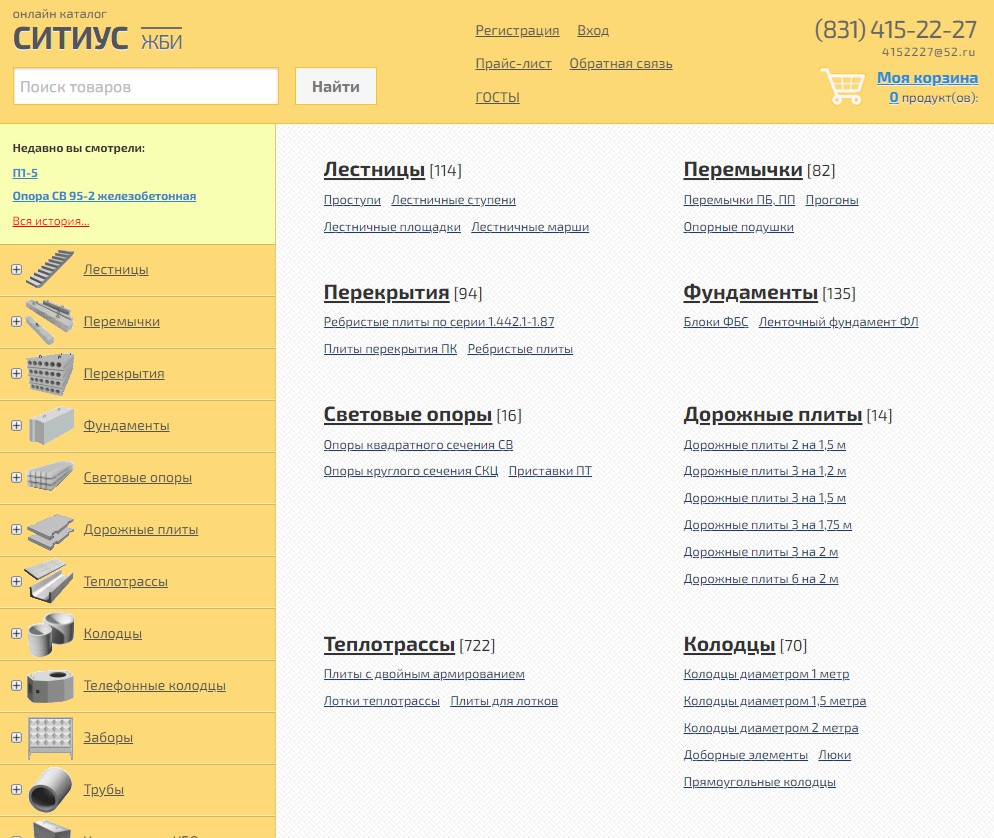Open Дорожные плиты 3 на 1,75 м
Screen dimensions: 994x838
pyautogui.click(x=768, y=525)
